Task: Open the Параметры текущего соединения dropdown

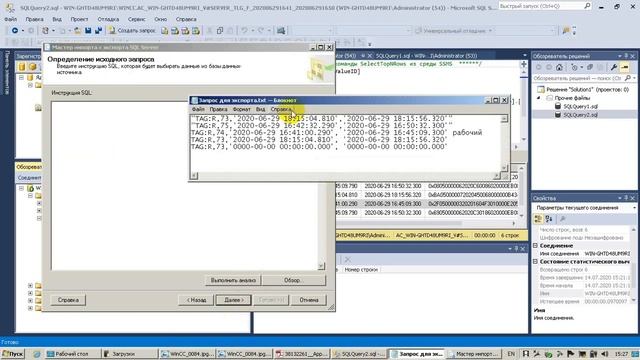Action: tap(634, 208)
